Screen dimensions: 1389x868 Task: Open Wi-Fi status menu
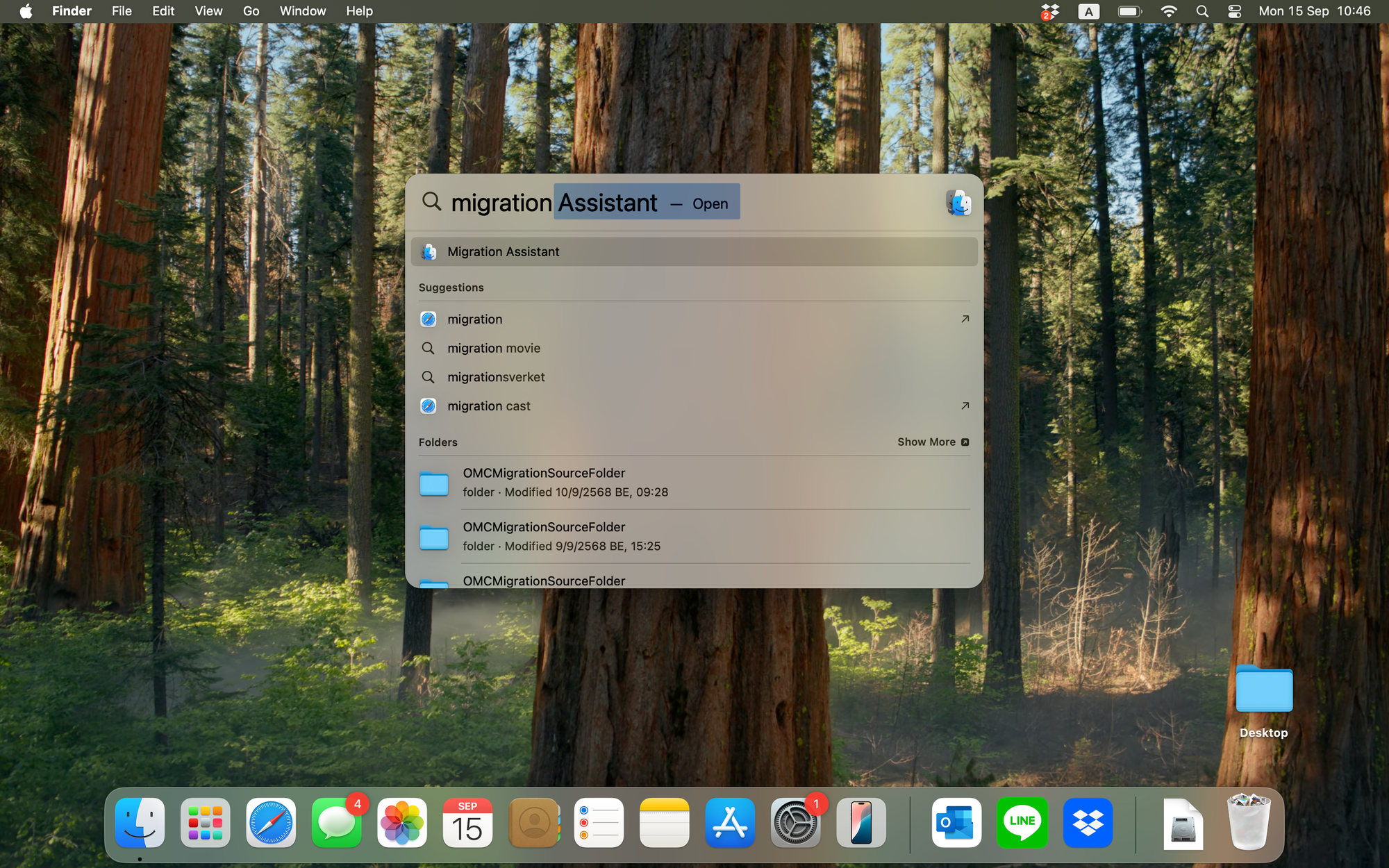coord(1169,11)
